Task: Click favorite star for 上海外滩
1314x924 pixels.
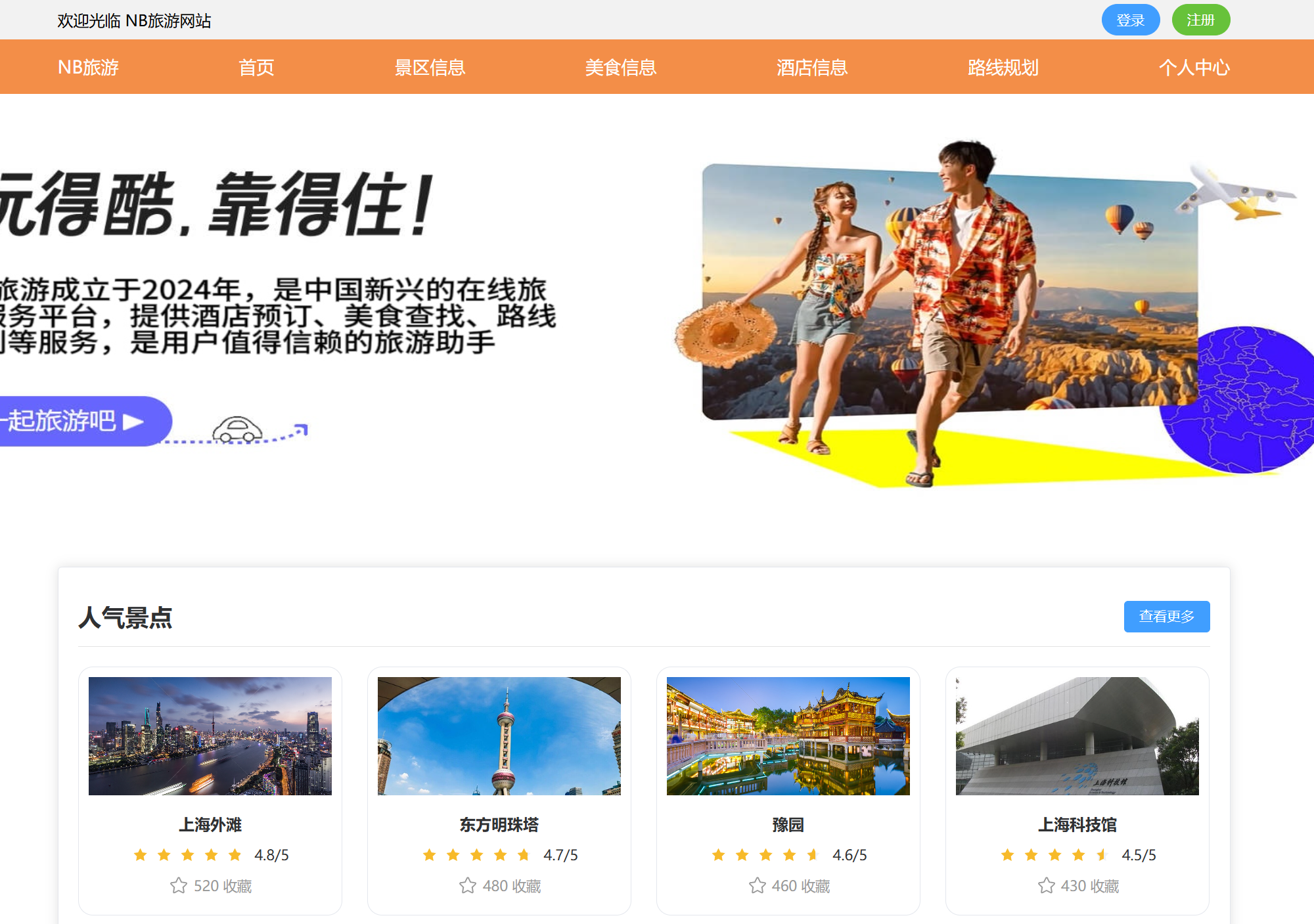Action: (179, 886)
